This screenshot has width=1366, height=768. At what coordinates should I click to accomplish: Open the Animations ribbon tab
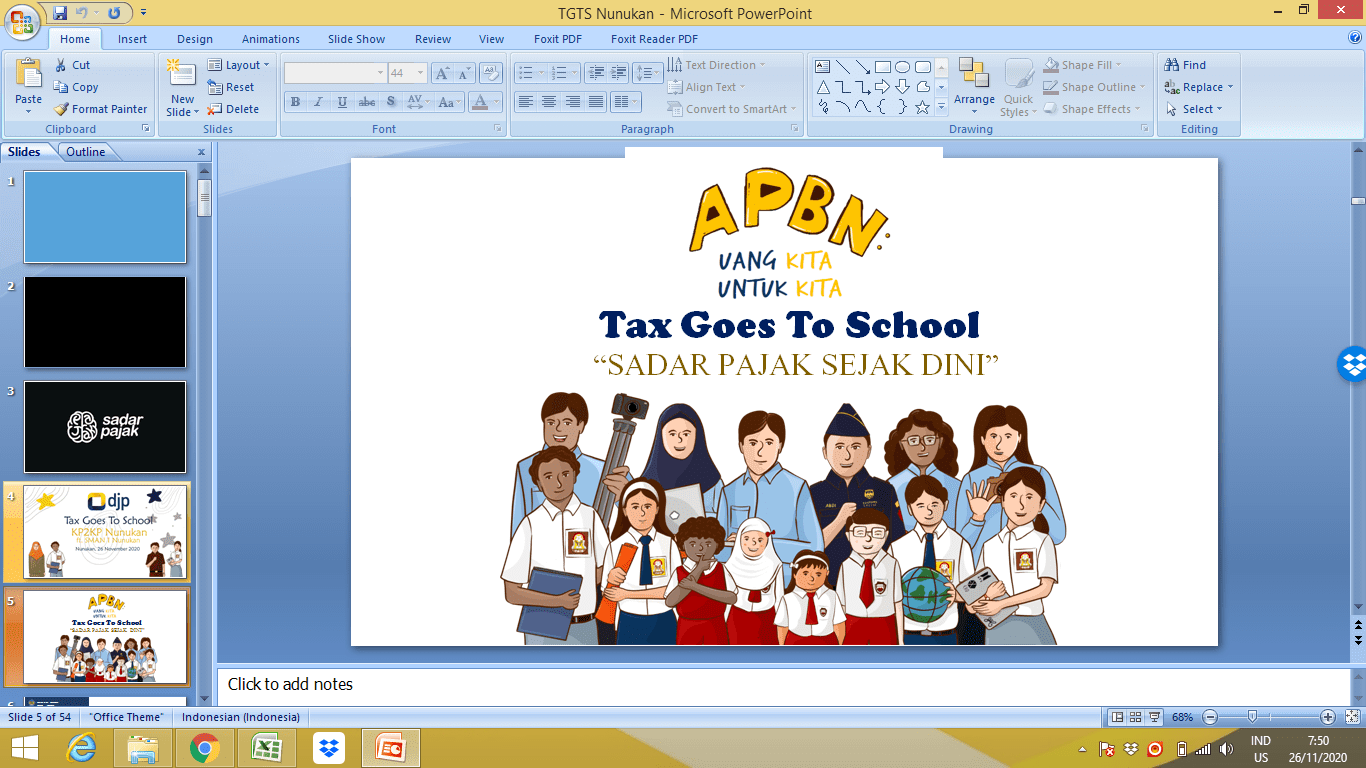(270, 39)
